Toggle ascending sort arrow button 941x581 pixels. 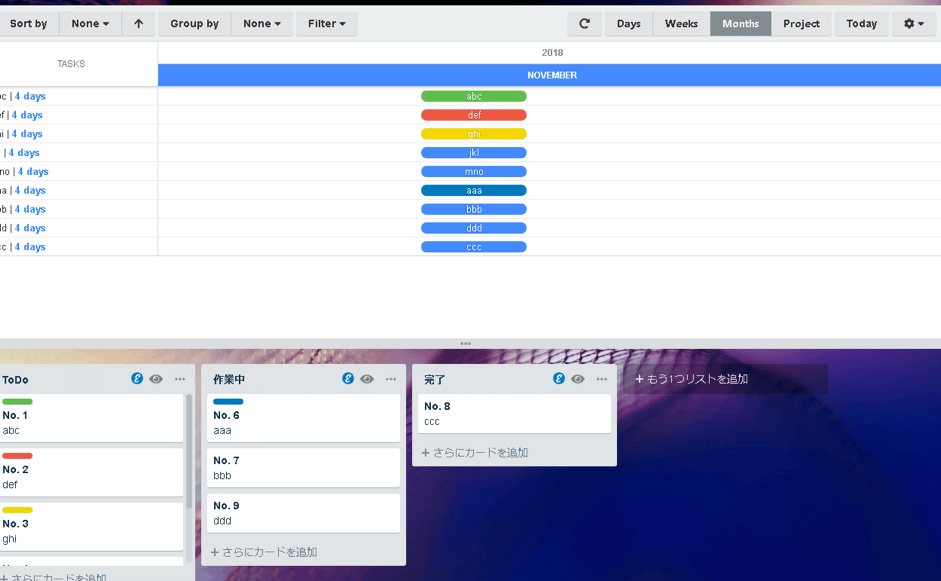[x=138, y=24]
